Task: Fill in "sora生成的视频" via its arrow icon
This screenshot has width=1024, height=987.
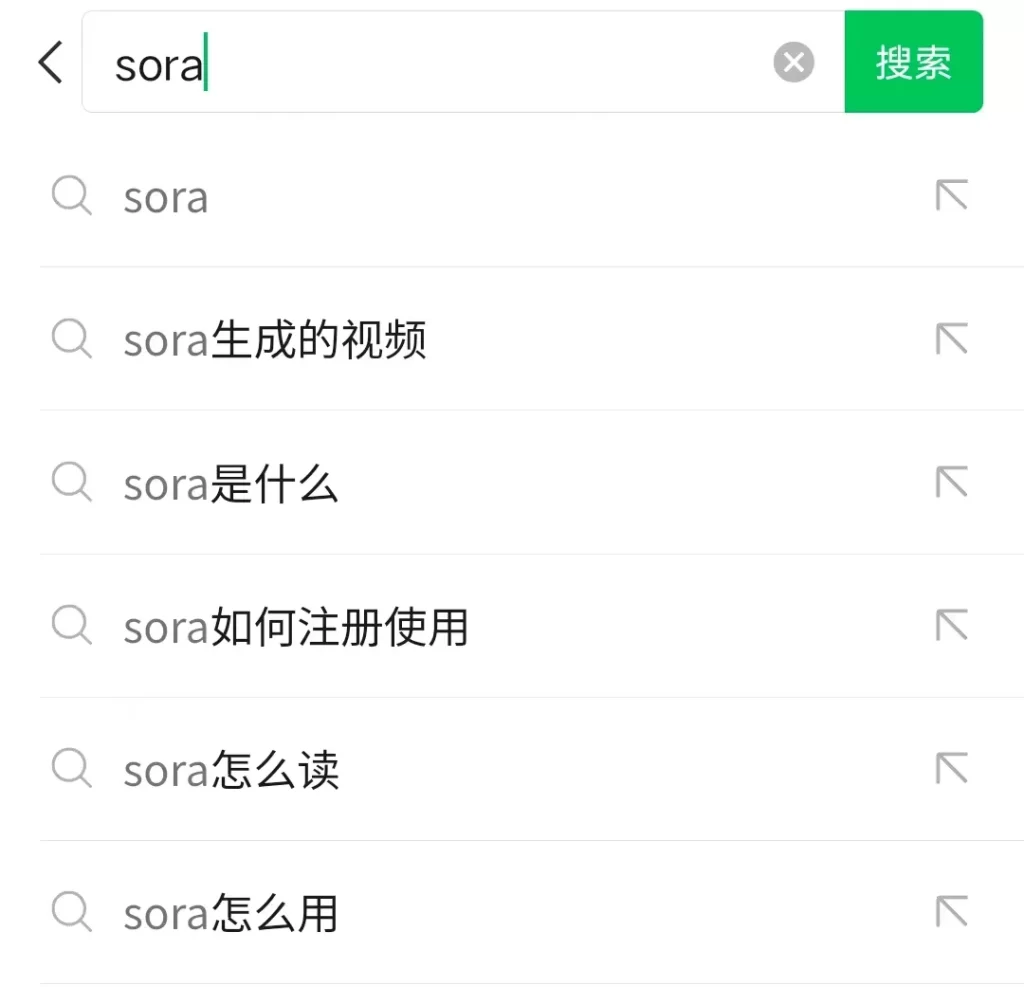Action: click(x=951, y=340)
